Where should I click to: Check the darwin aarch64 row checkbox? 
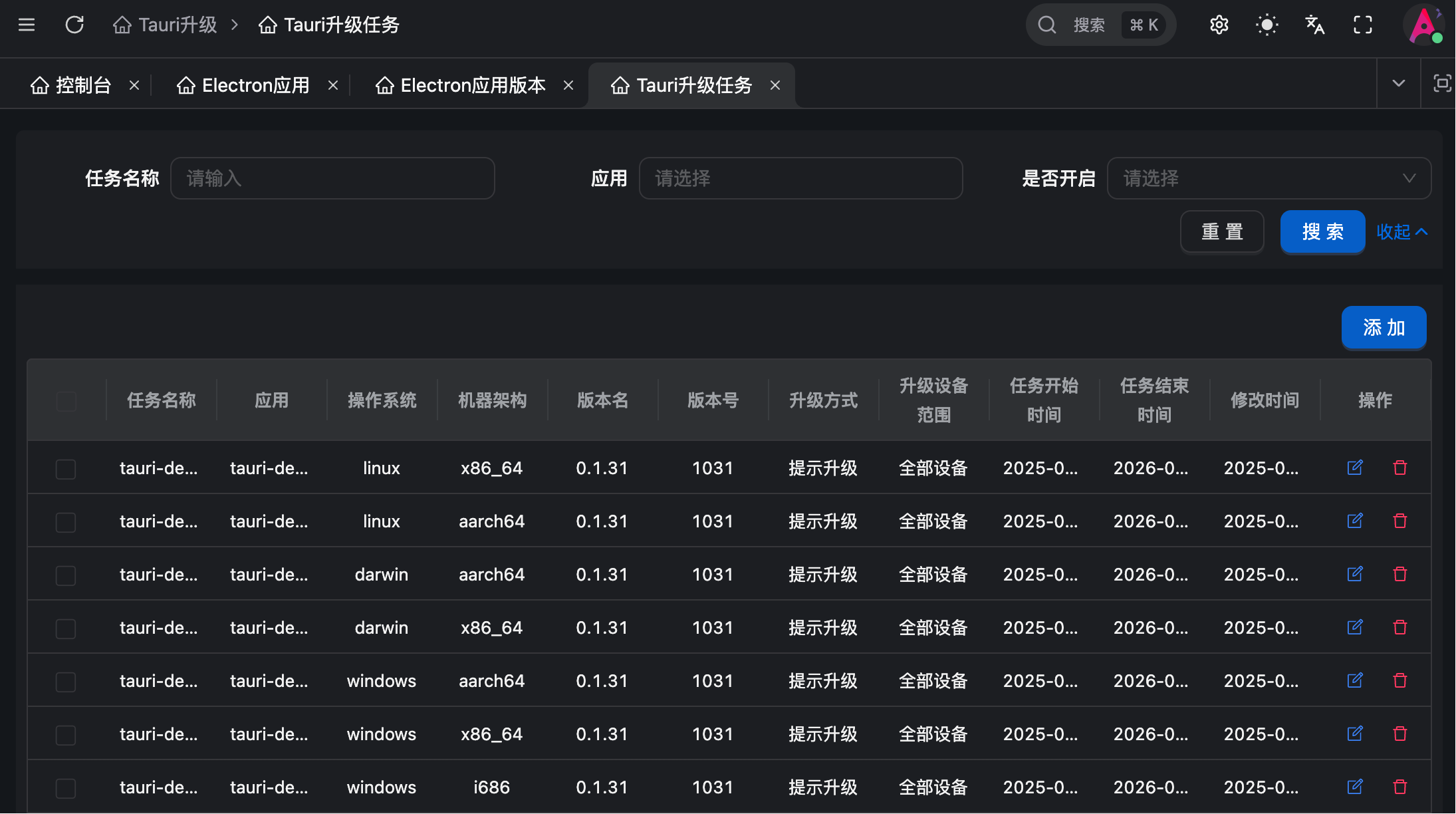coord(66,575)
